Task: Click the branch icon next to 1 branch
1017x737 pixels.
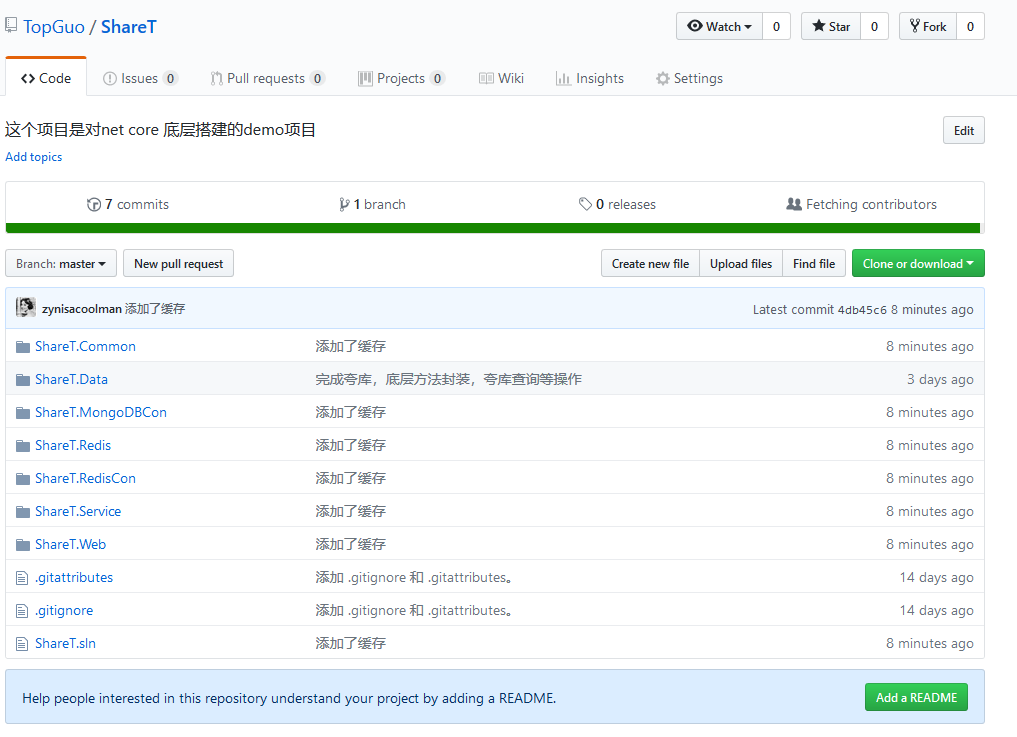Action: 344,204
